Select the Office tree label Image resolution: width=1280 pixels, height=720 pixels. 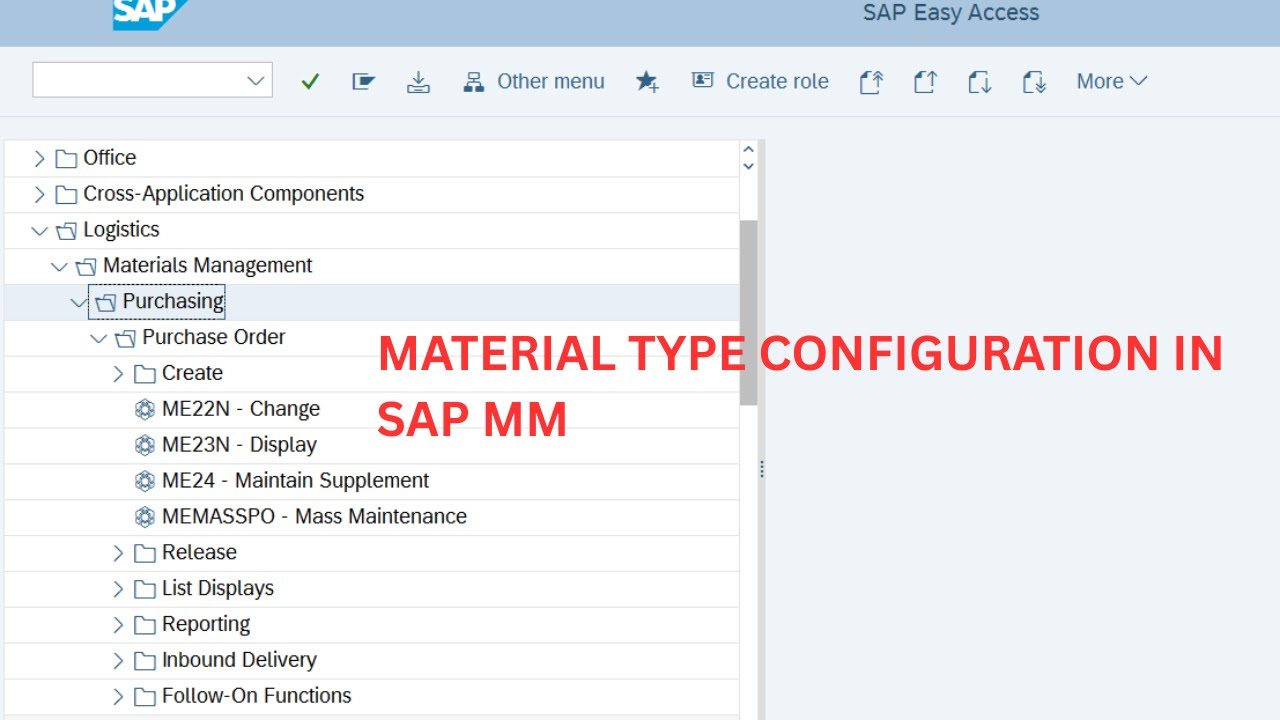point(109,158)
